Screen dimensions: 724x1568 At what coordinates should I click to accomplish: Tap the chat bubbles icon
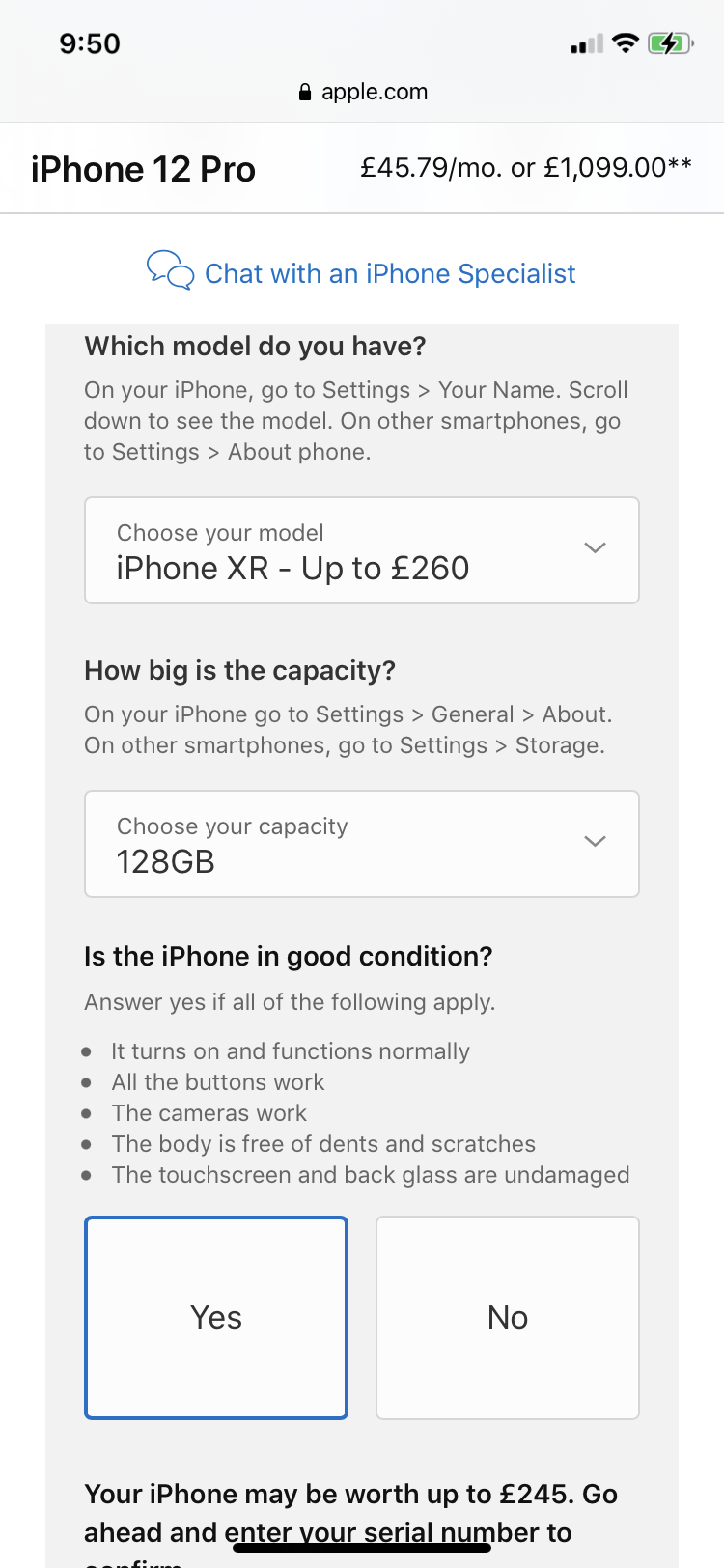170,270
